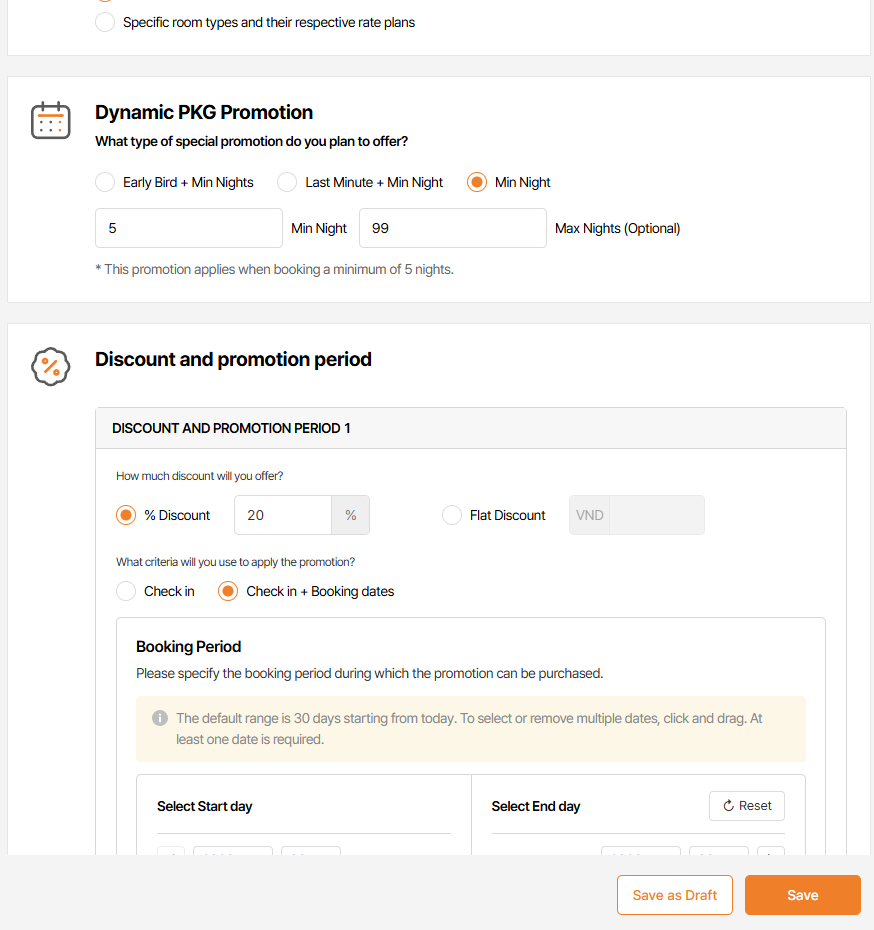Click the percent badge icon beside Discount section
This screenshot has width=874, height=930.
click(50, 367)
